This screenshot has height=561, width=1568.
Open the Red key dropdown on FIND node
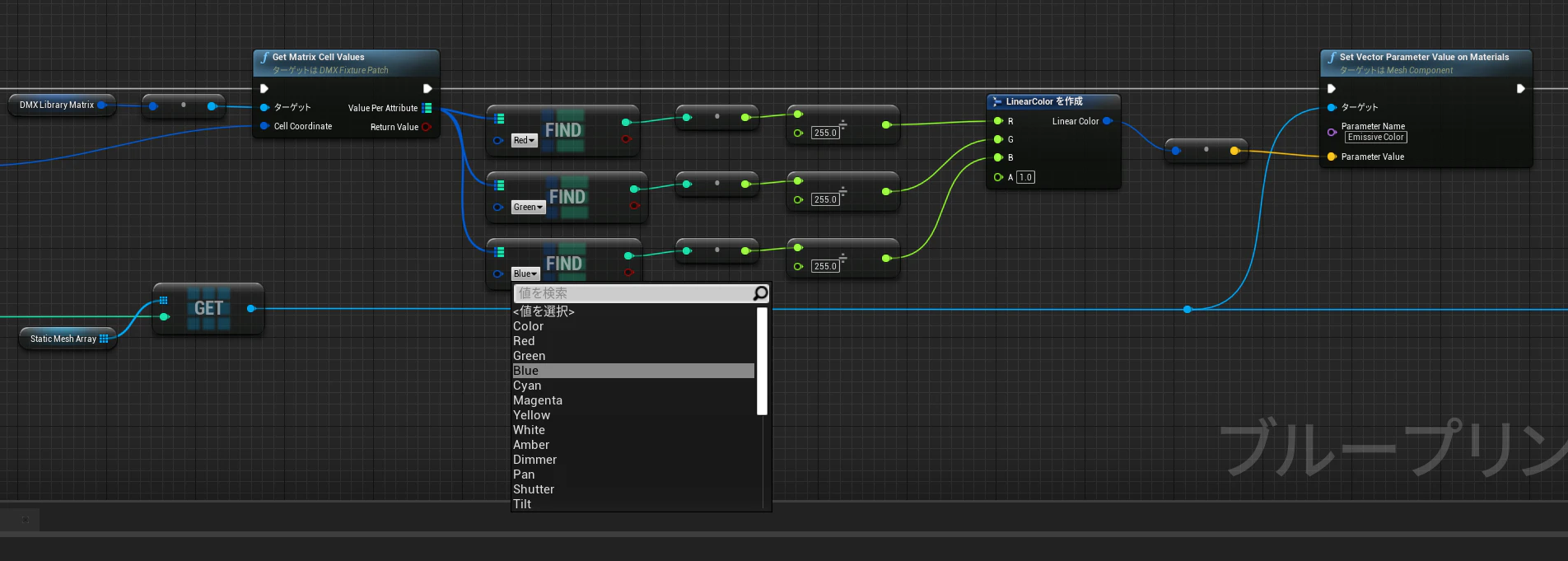[x=524, y=141]
